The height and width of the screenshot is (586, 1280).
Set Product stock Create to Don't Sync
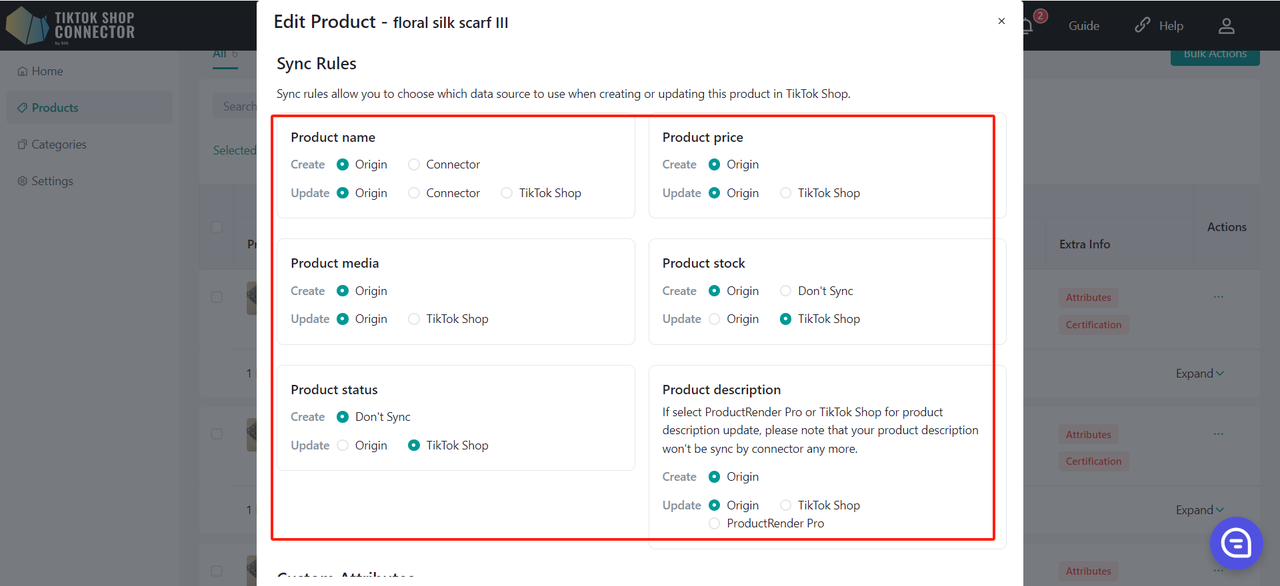coord(786,291)
